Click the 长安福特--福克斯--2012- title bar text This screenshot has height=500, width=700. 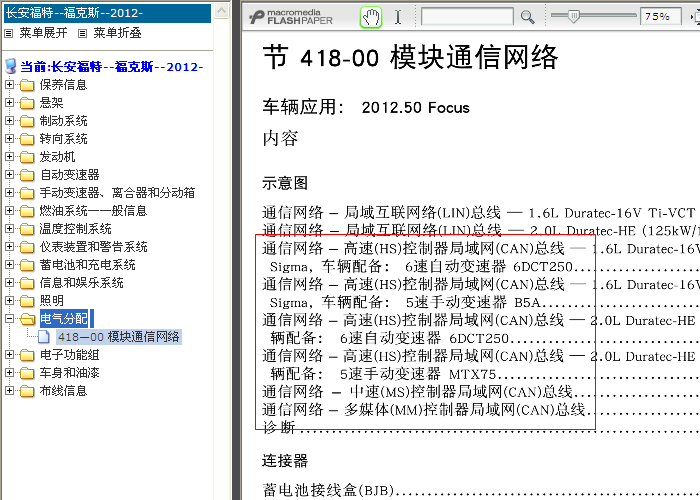tap(74, 12)
